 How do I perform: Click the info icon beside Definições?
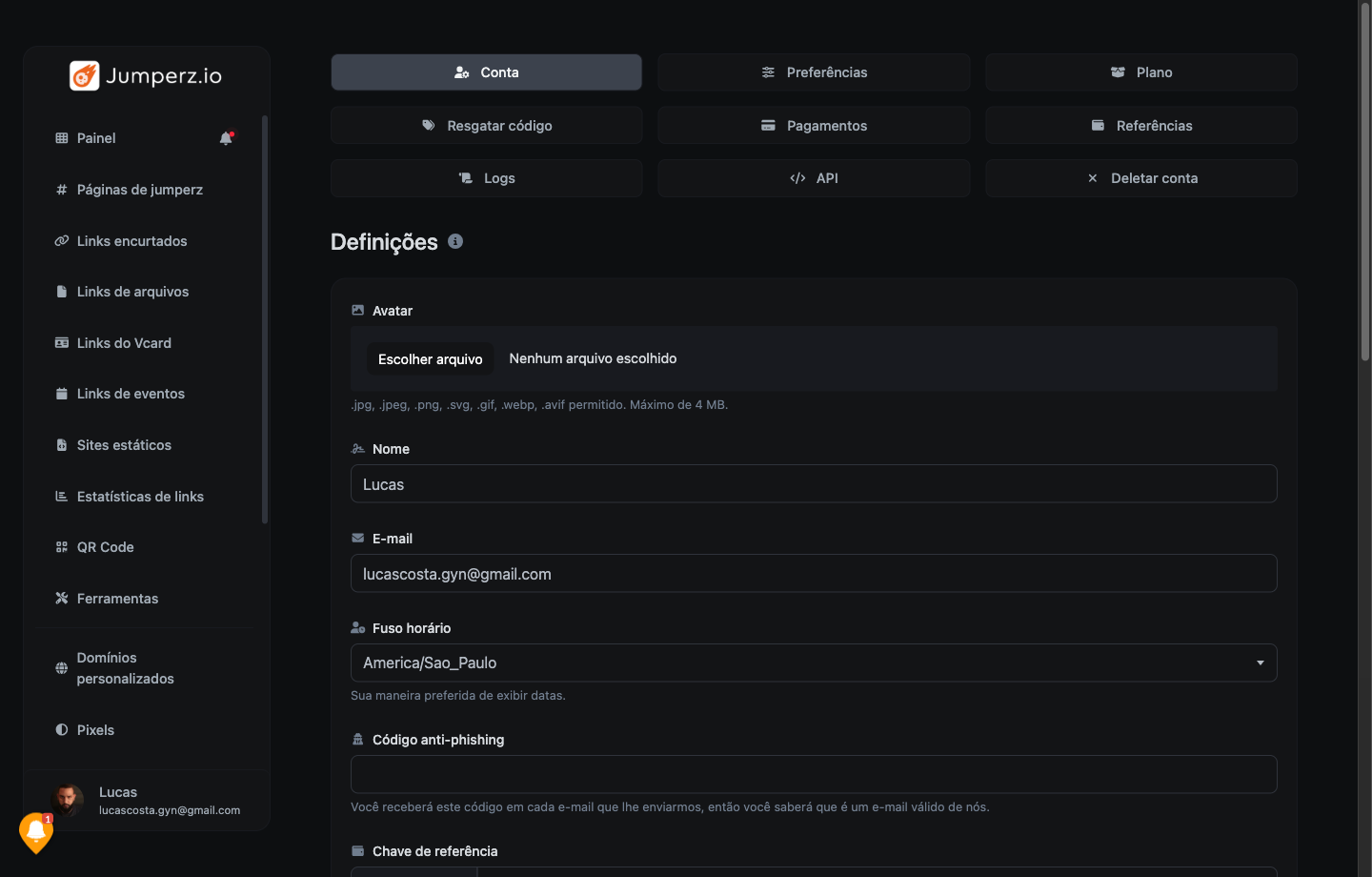click(x=455, y=241)
